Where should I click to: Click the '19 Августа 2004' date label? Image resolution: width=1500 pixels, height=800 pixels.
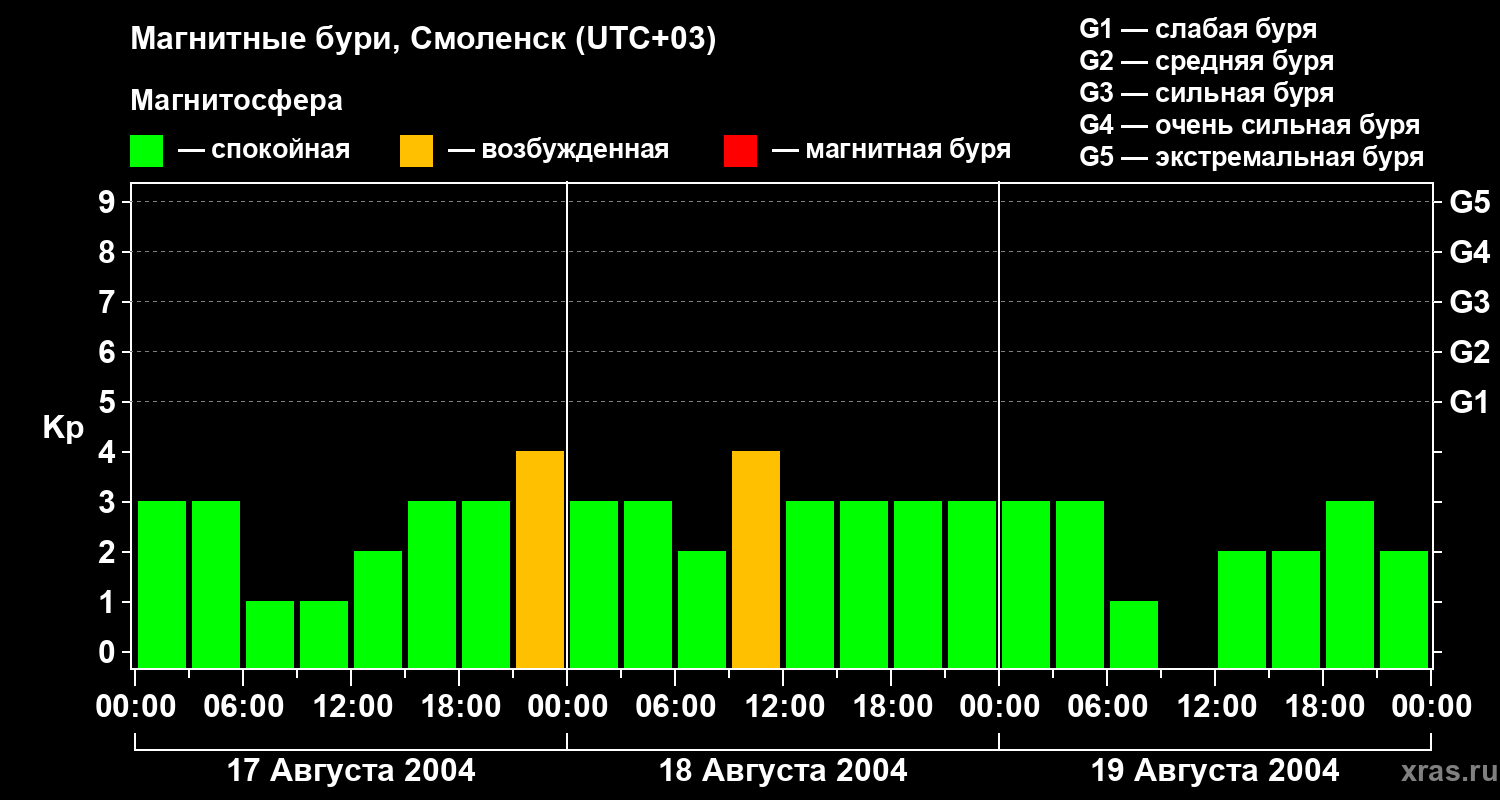[x=1215, y=771]
